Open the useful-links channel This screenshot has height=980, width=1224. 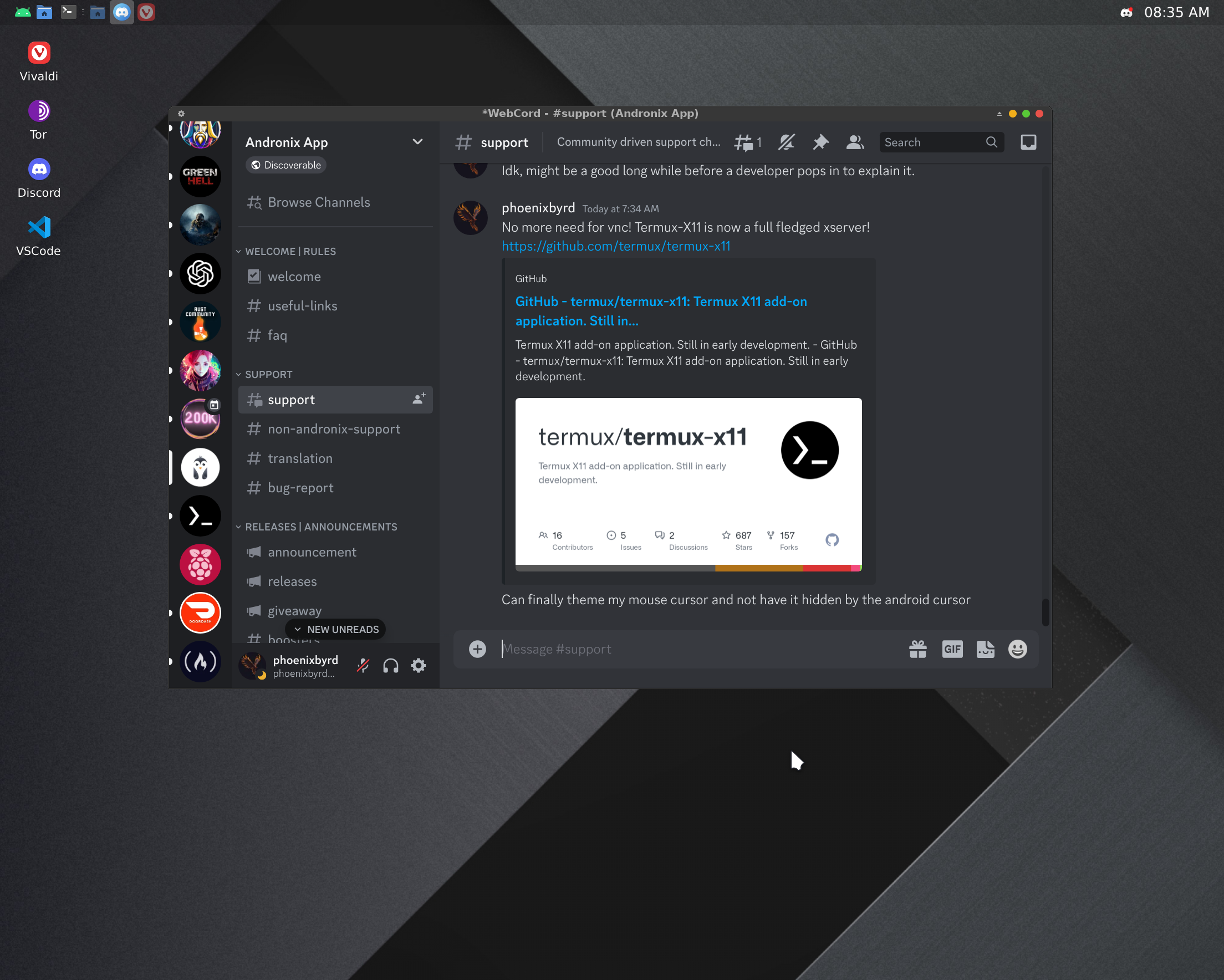click(335, 306)
